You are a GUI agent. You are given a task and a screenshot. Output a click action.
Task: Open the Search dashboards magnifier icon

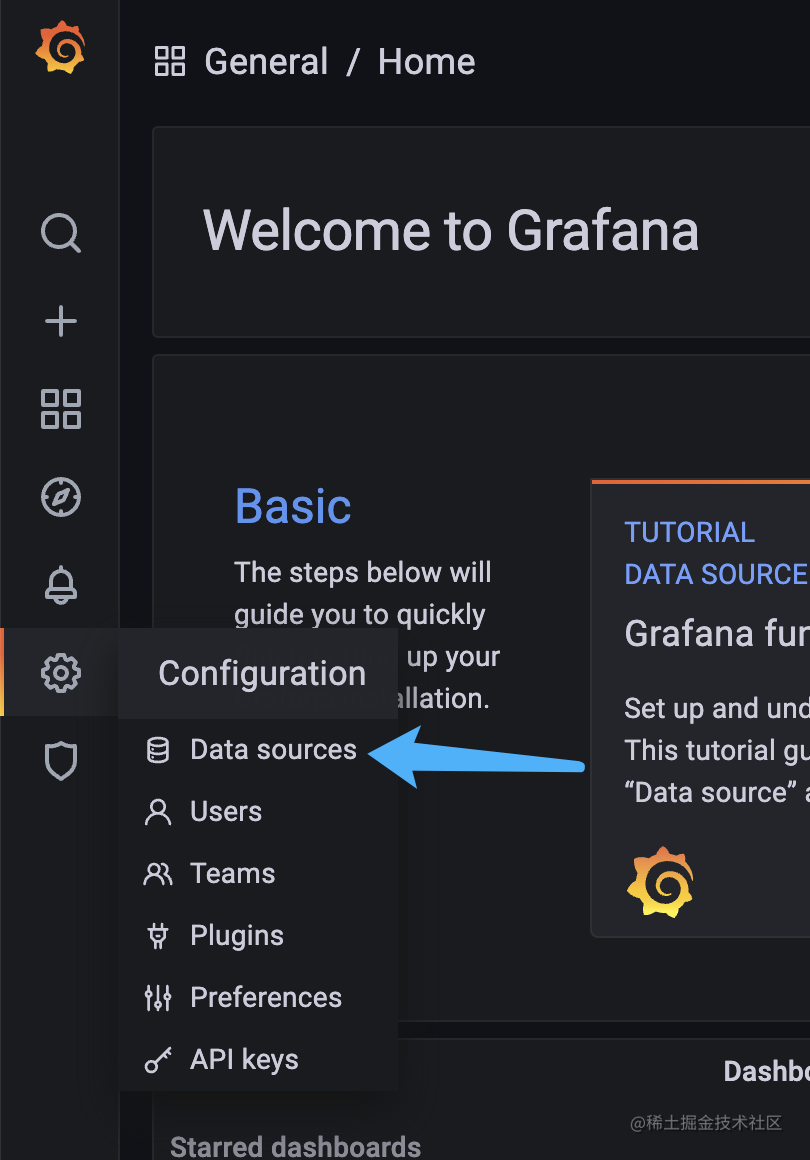point(60,234)
